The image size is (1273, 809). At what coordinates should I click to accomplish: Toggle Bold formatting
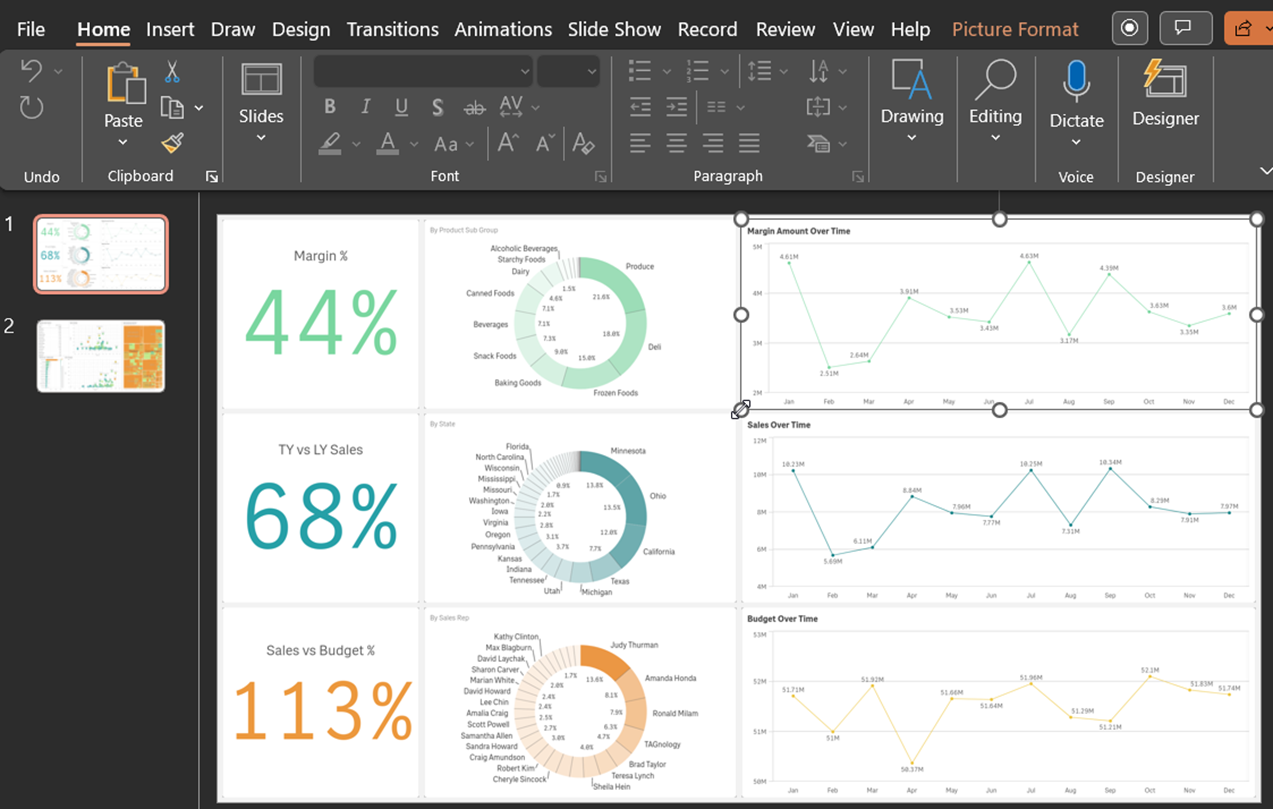point(329,107)
